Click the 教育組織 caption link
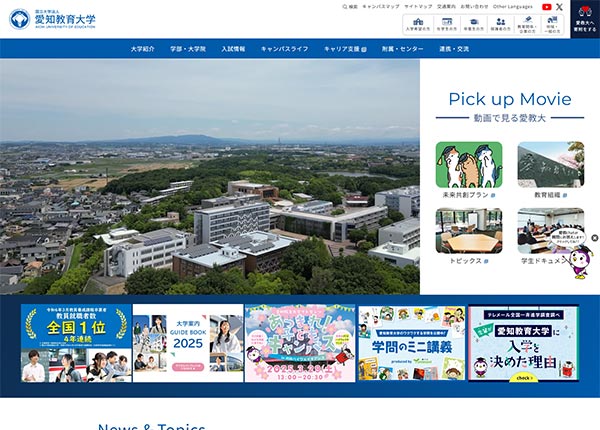This screenshot has width=600, height=430. (551, 195)
